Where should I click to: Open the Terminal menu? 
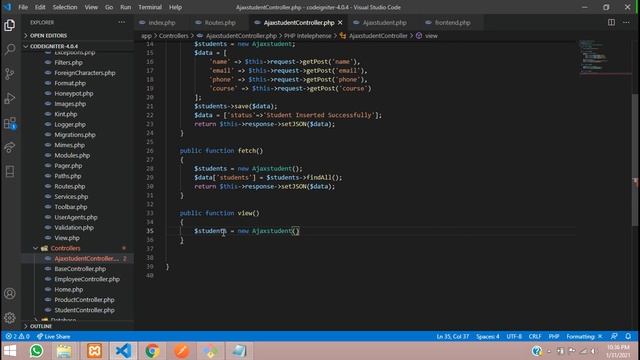point(150,7)
